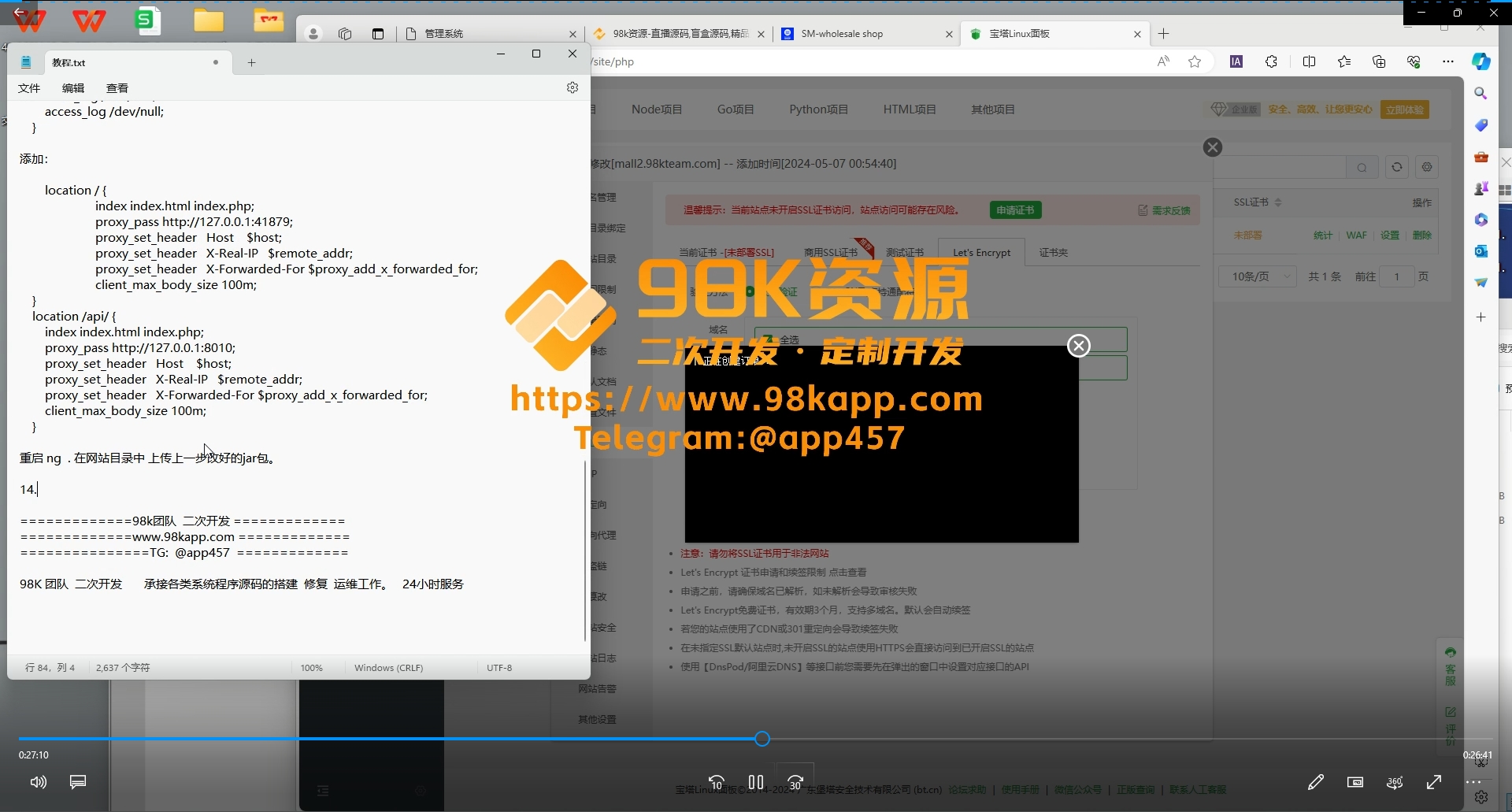Open the Copilot sidebar icon

1481,61
